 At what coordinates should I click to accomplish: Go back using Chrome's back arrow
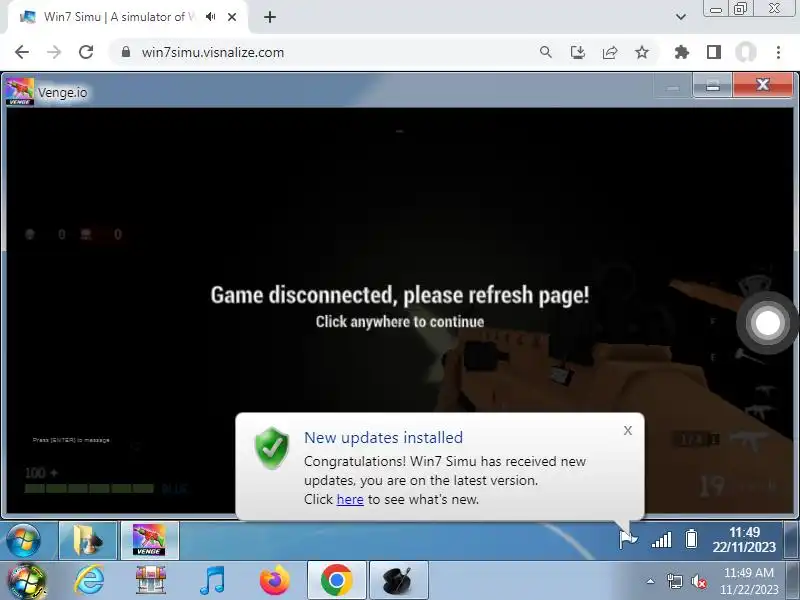[22, 52]
